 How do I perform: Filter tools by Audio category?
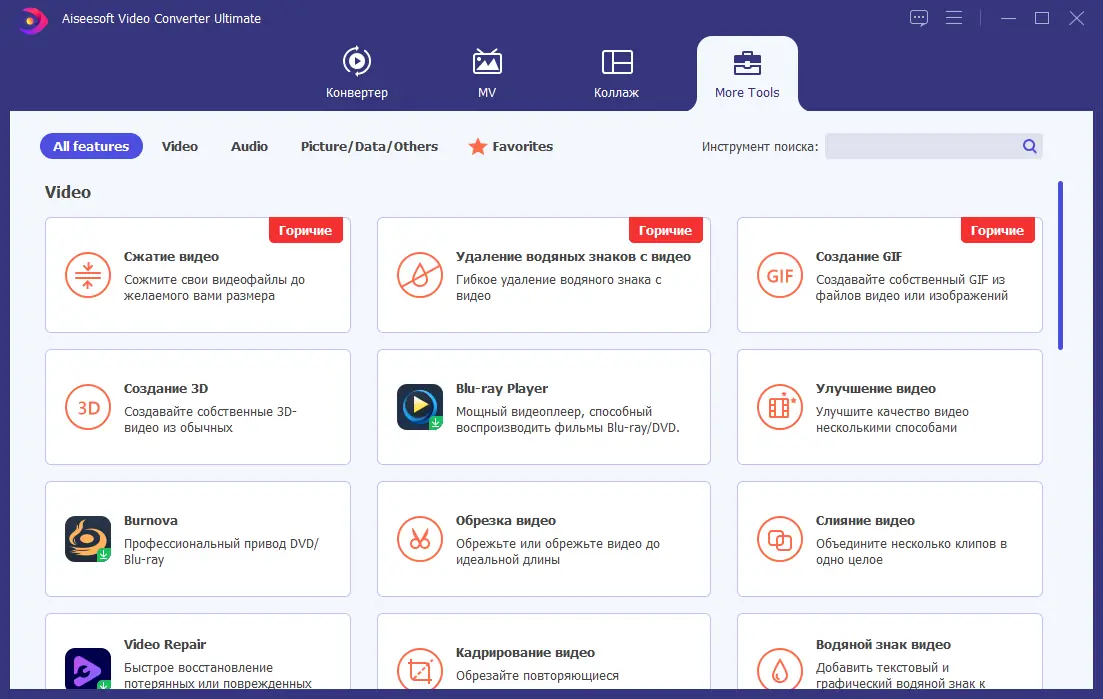(x=249, y=146)
